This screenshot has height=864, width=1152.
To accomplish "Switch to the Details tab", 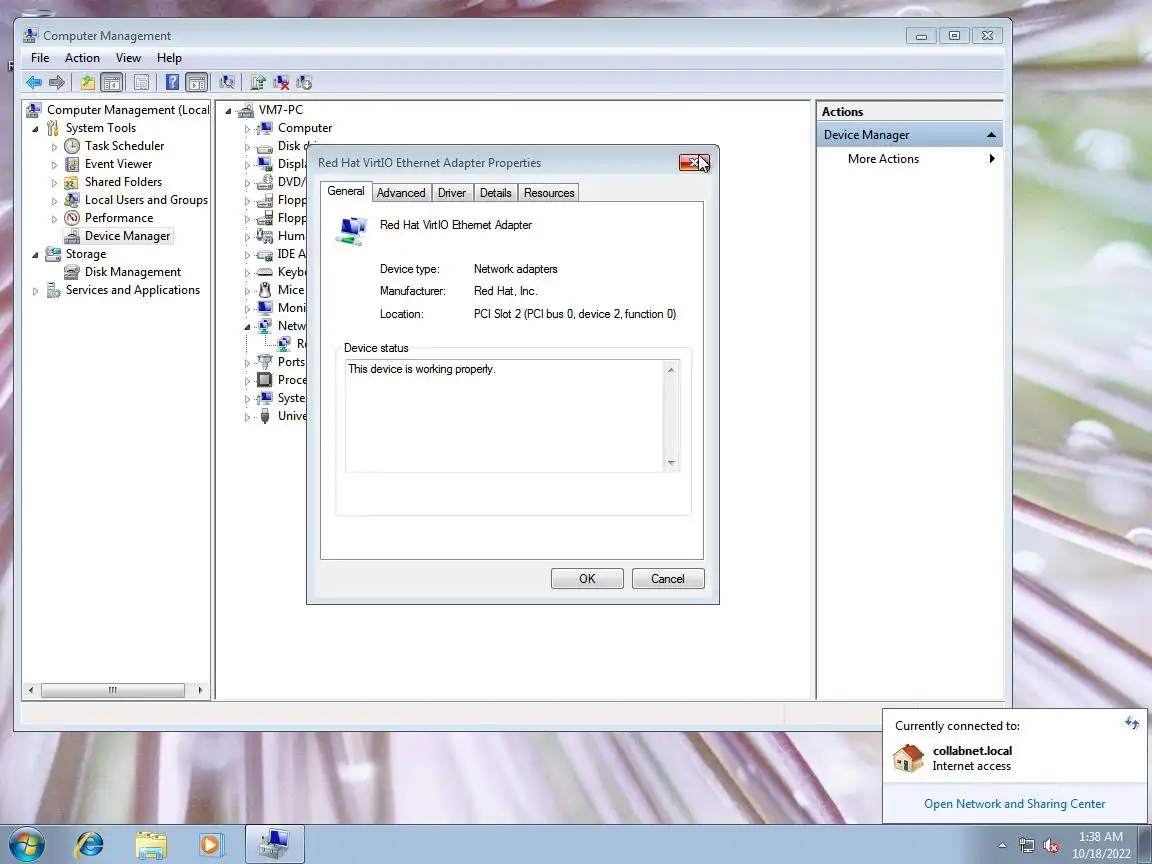I will [x=495, y=192].
